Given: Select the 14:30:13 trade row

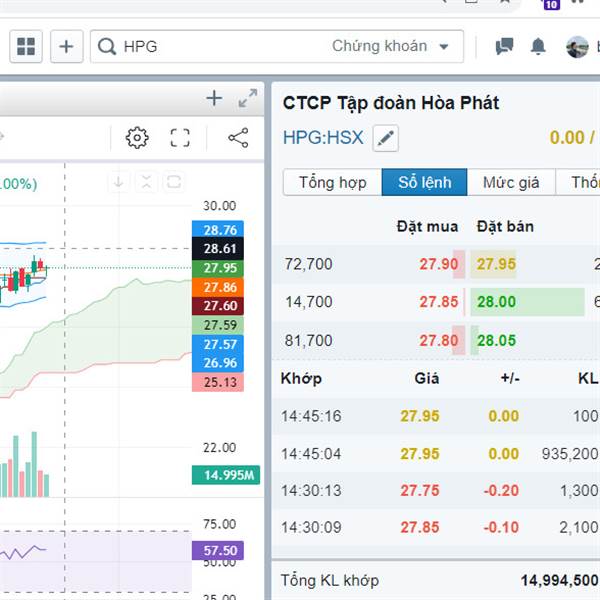Looking at the screenshot, I should (436, 491).
